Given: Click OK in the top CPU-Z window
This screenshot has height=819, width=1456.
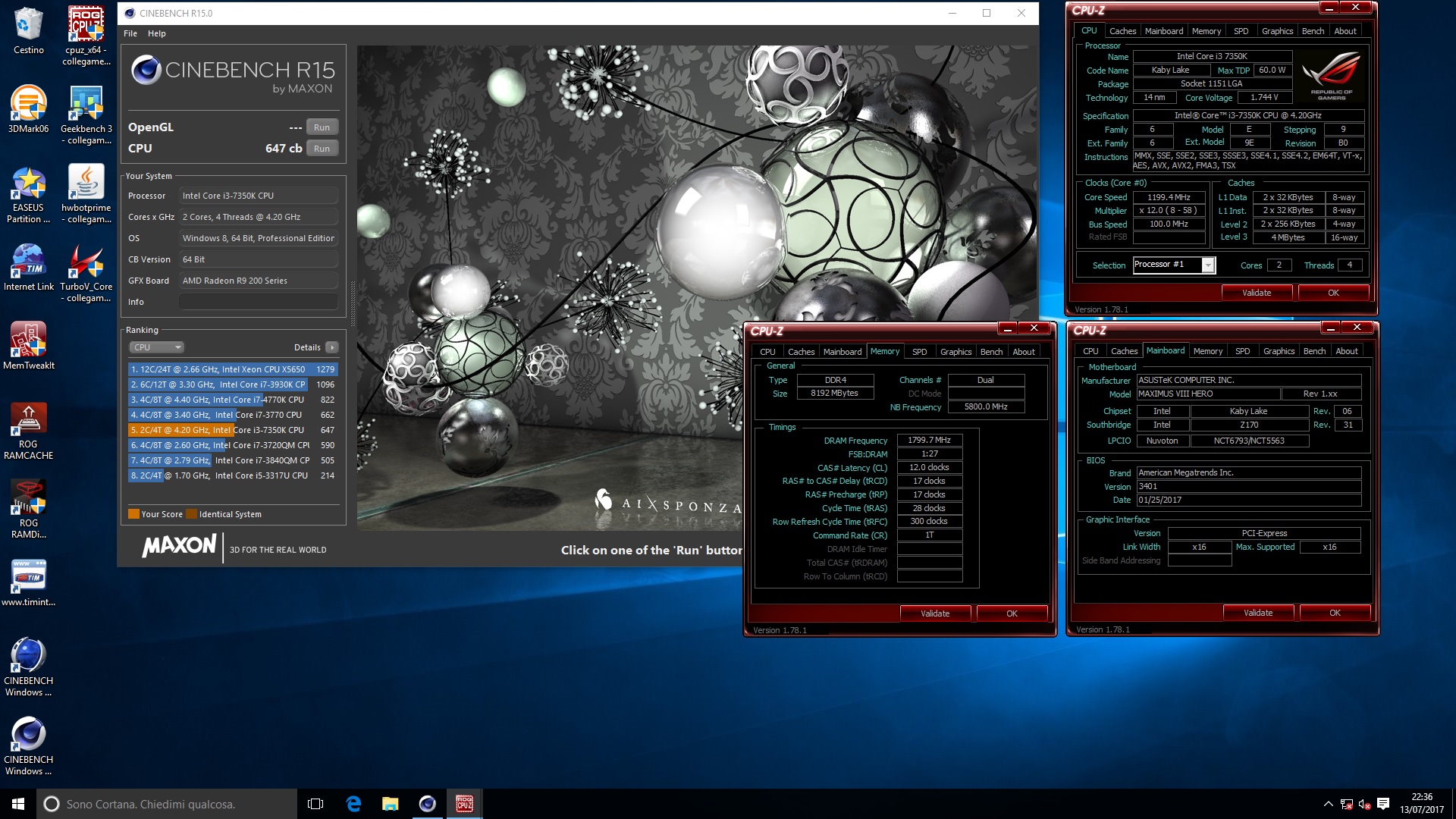Looking at the screenshot, I should [x=1333, y=293].
